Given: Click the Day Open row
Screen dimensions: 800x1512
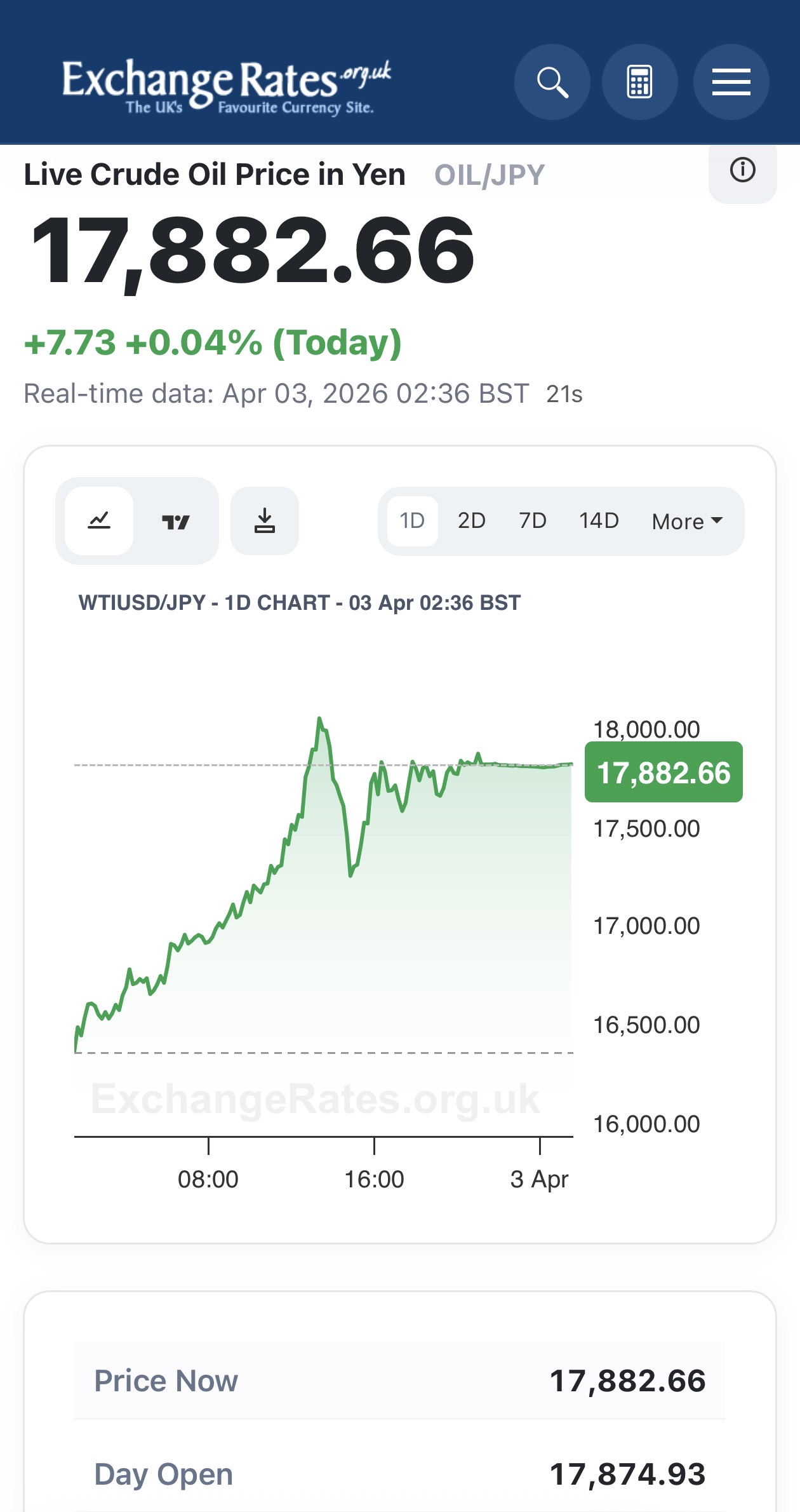Looking at the screenshot, I should click(399, 1474).
